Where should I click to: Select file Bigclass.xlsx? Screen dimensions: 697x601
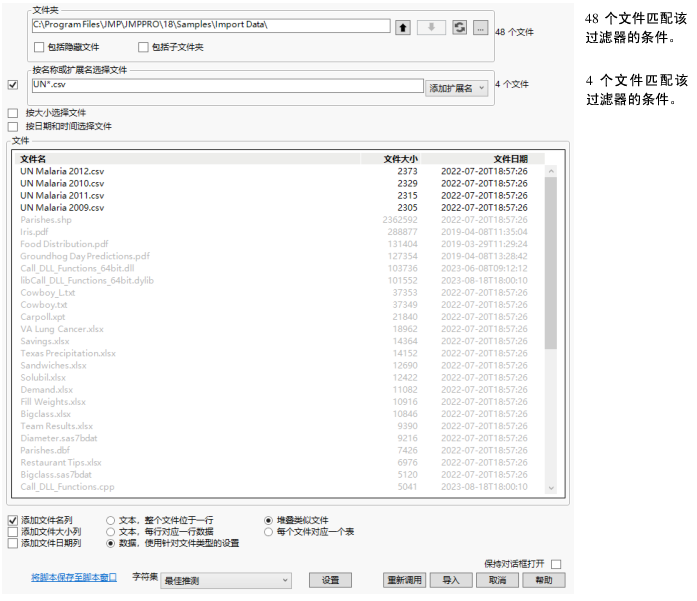[45, 414]
